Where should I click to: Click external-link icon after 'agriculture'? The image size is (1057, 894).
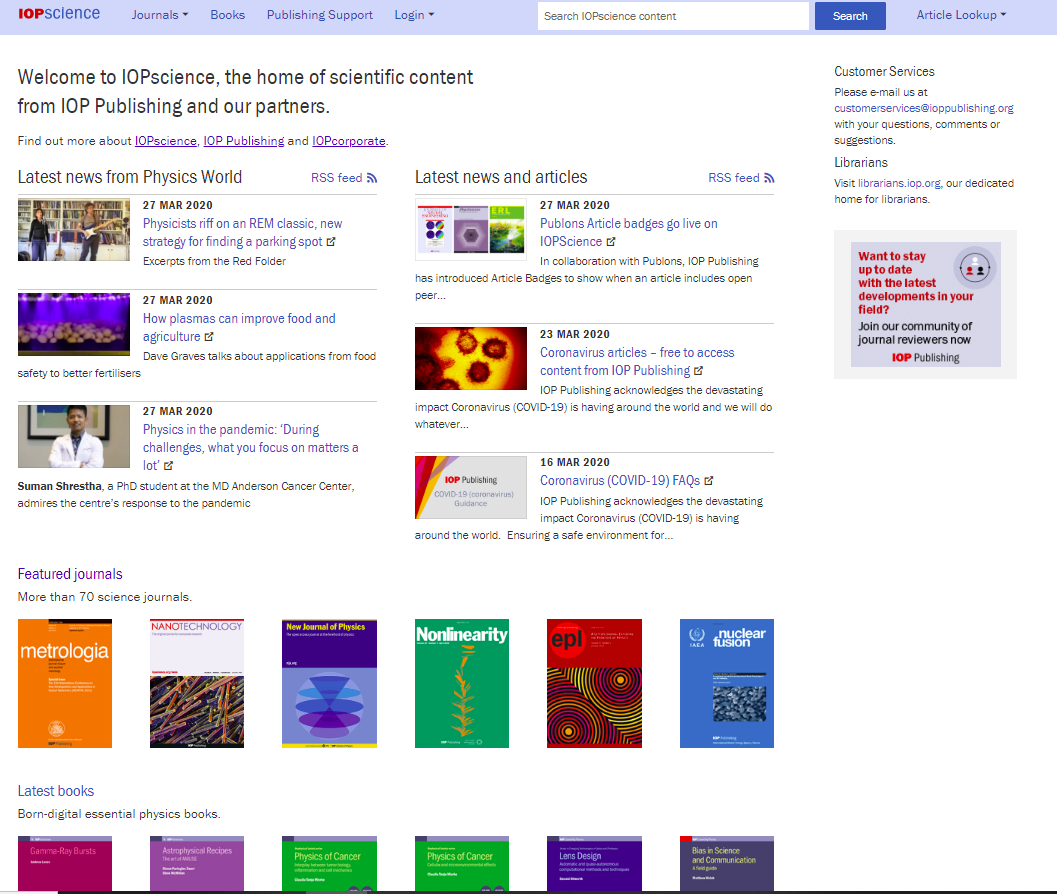coord(209,336)
